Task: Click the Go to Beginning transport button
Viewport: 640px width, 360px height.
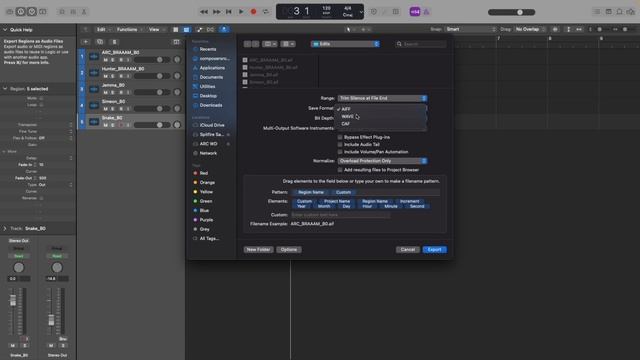Action: (x=229, y=12)
